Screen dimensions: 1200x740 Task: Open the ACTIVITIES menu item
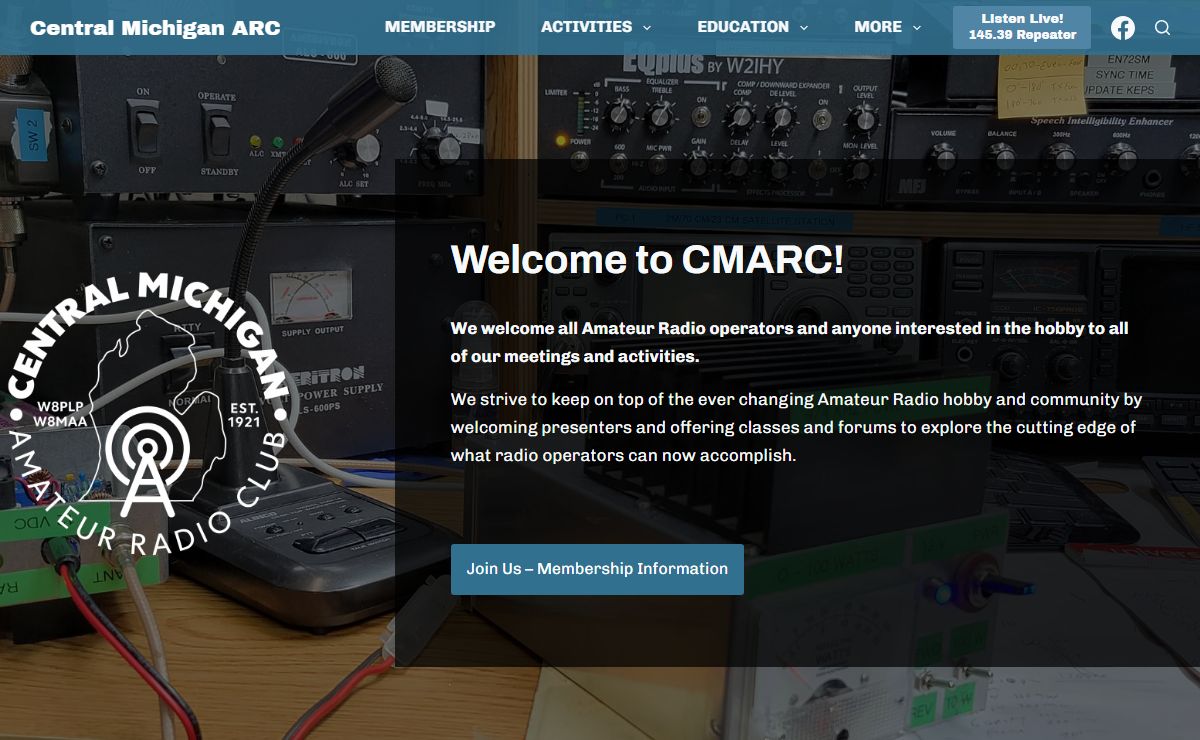point(586,27)
